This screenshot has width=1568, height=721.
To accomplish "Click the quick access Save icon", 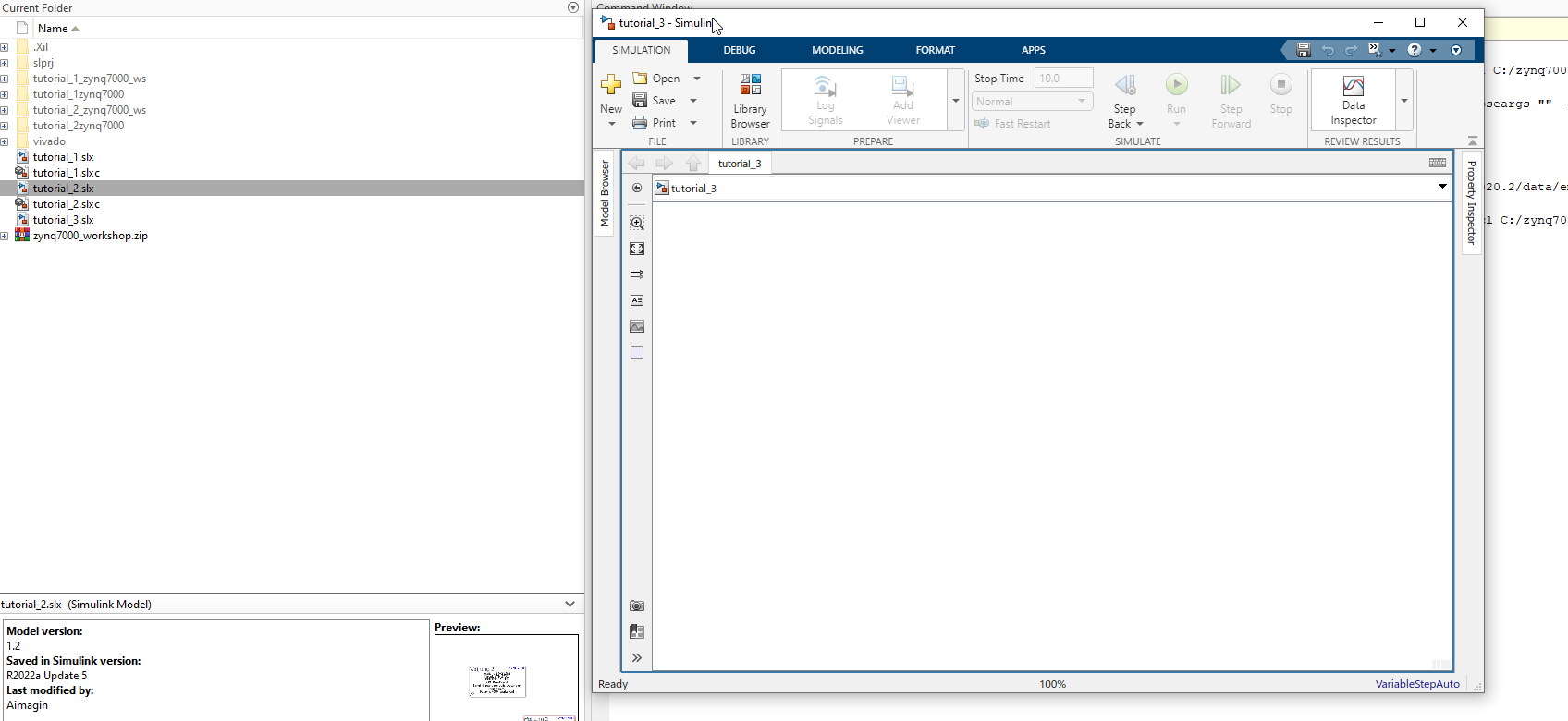I will click(x=1304, y=50).
